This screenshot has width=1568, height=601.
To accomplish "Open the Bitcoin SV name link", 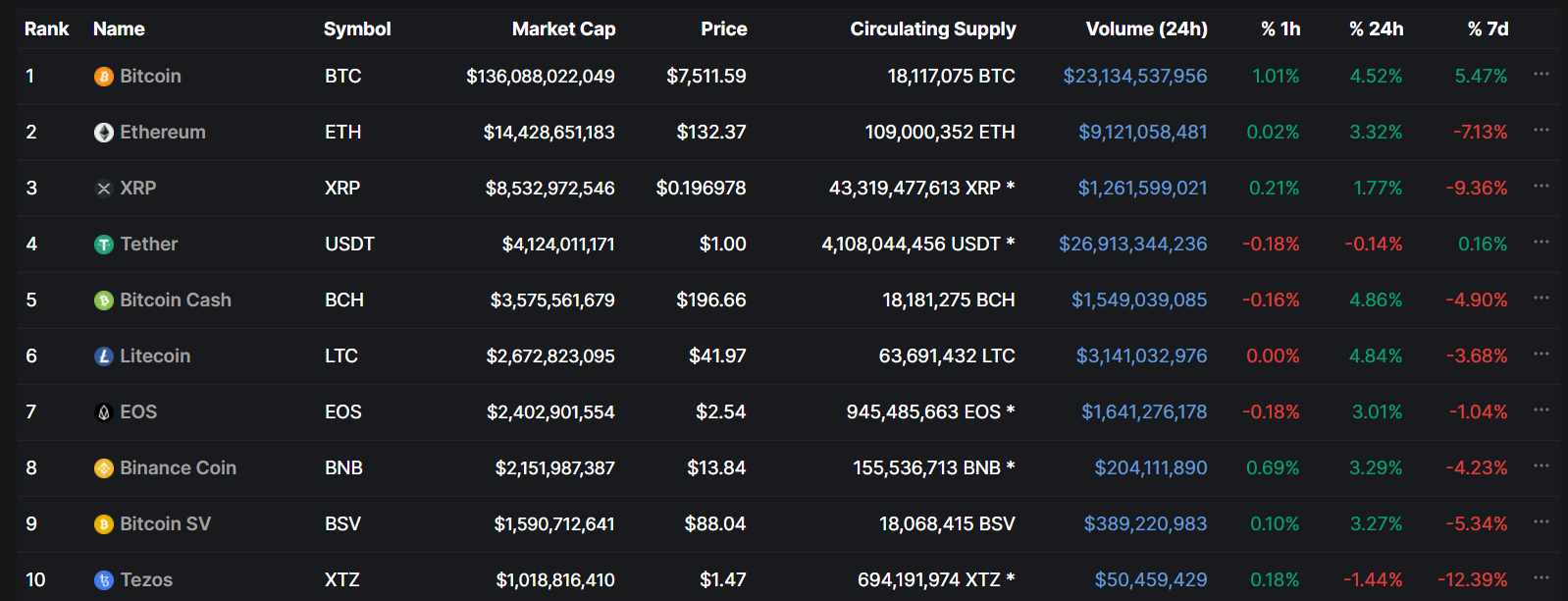I will pyautogui.click(x=165, y=524).
